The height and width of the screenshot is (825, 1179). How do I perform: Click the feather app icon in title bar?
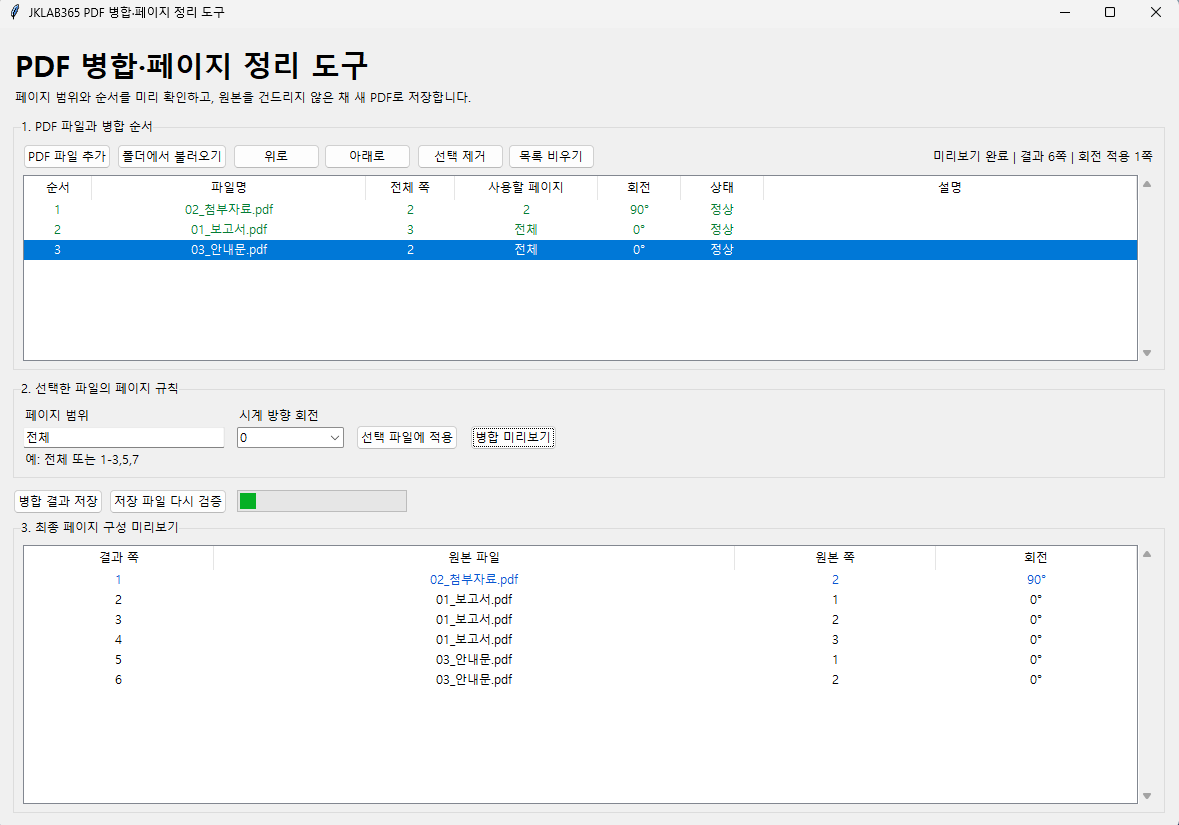[x=14, y=12]
